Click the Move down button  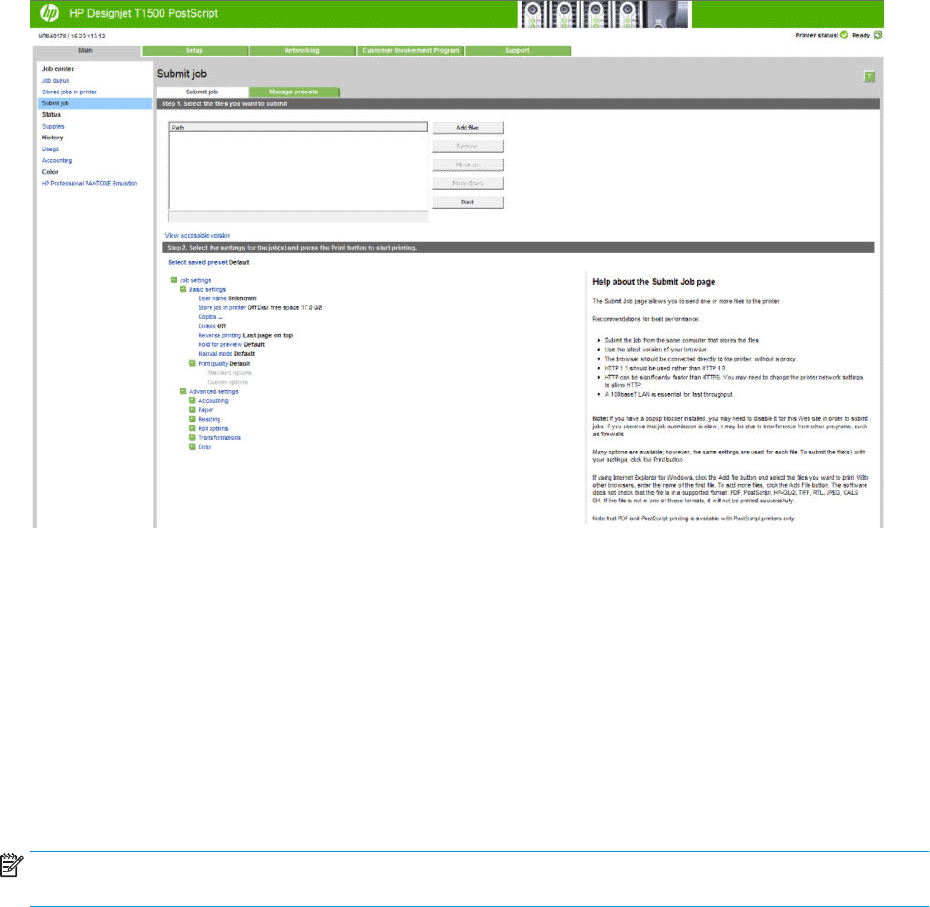point(468,183)
